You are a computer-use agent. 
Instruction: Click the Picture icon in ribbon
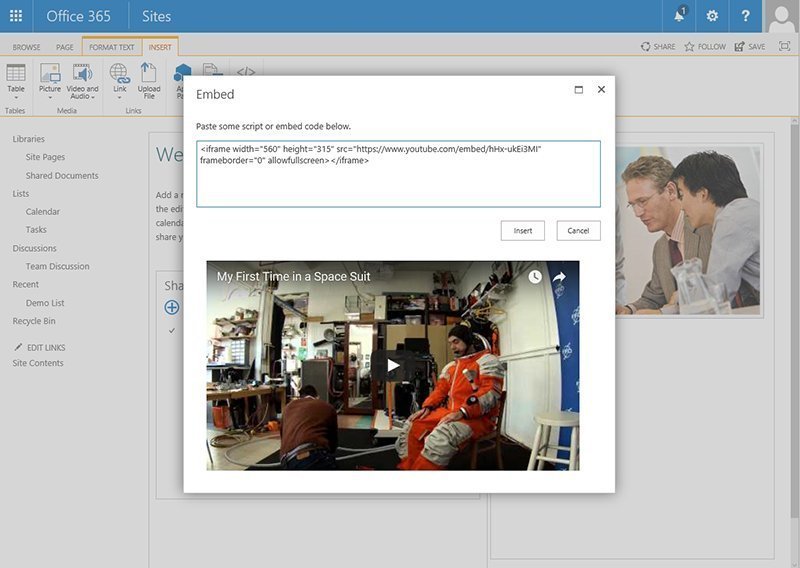coord(50,73)
